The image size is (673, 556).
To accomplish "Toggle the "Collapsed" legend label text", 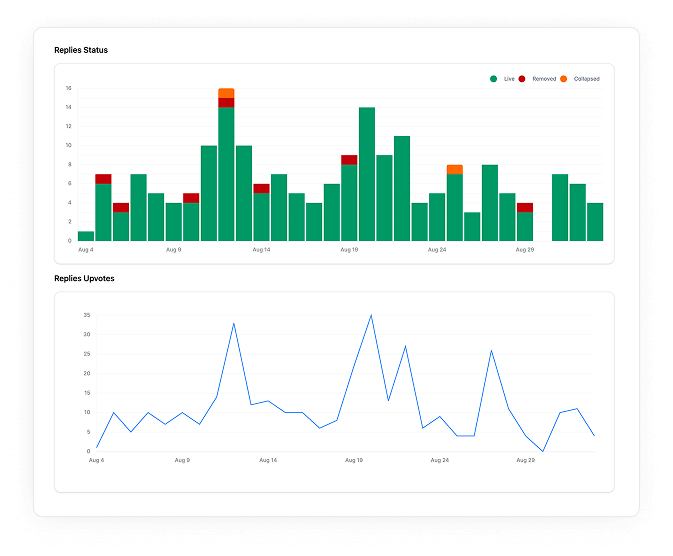I will tap(587, 78).
